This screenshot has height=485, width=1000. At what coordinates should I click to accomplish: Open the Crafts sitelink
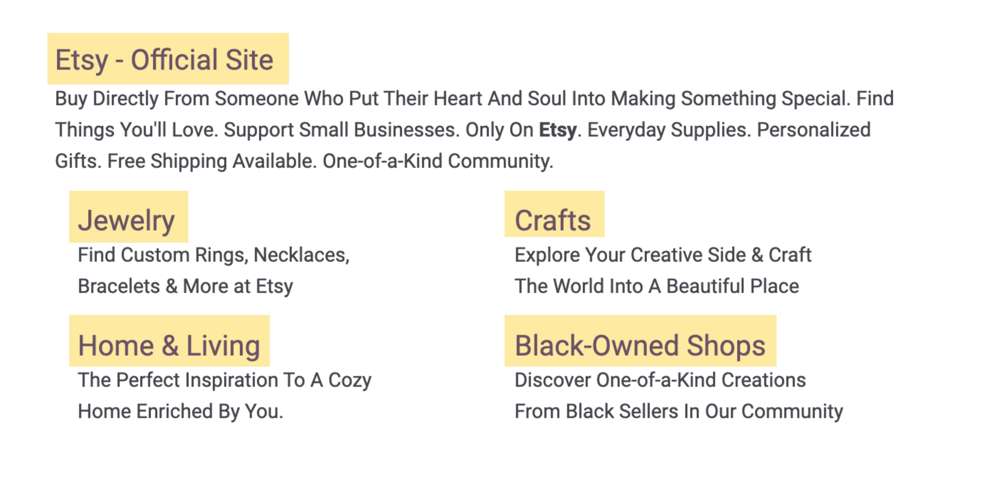coord(552,220)
